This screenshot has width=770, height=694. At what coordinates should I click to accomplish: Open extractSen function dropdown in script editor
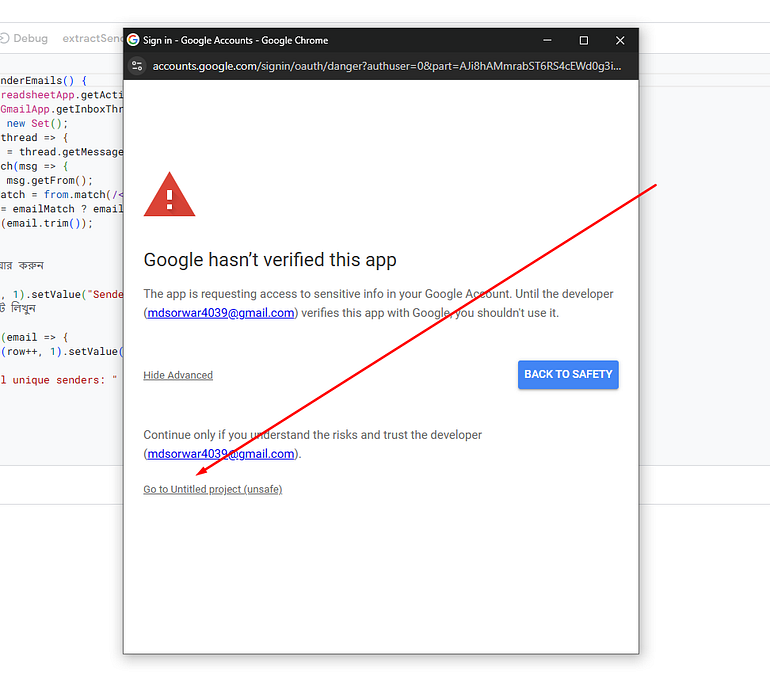point(92,38)
